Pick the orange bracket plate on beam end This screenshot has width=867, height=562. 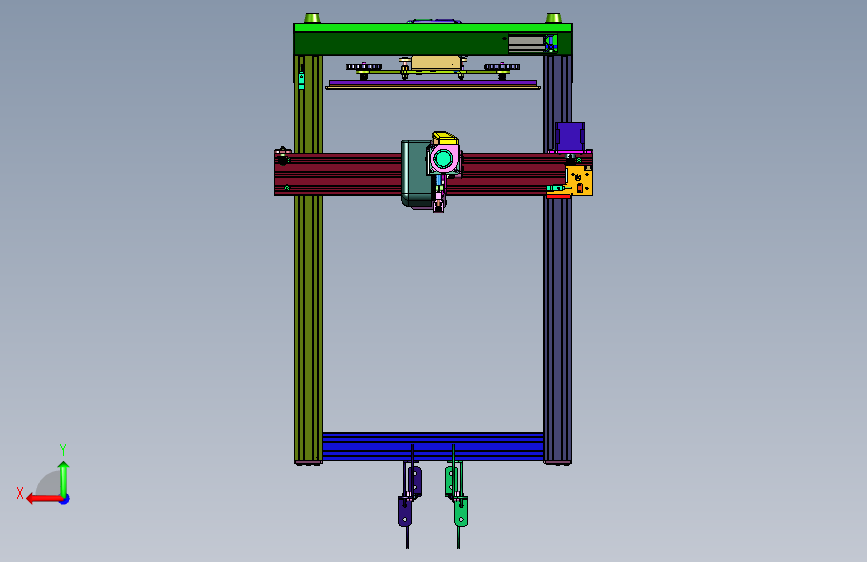(x=581, y=181)
